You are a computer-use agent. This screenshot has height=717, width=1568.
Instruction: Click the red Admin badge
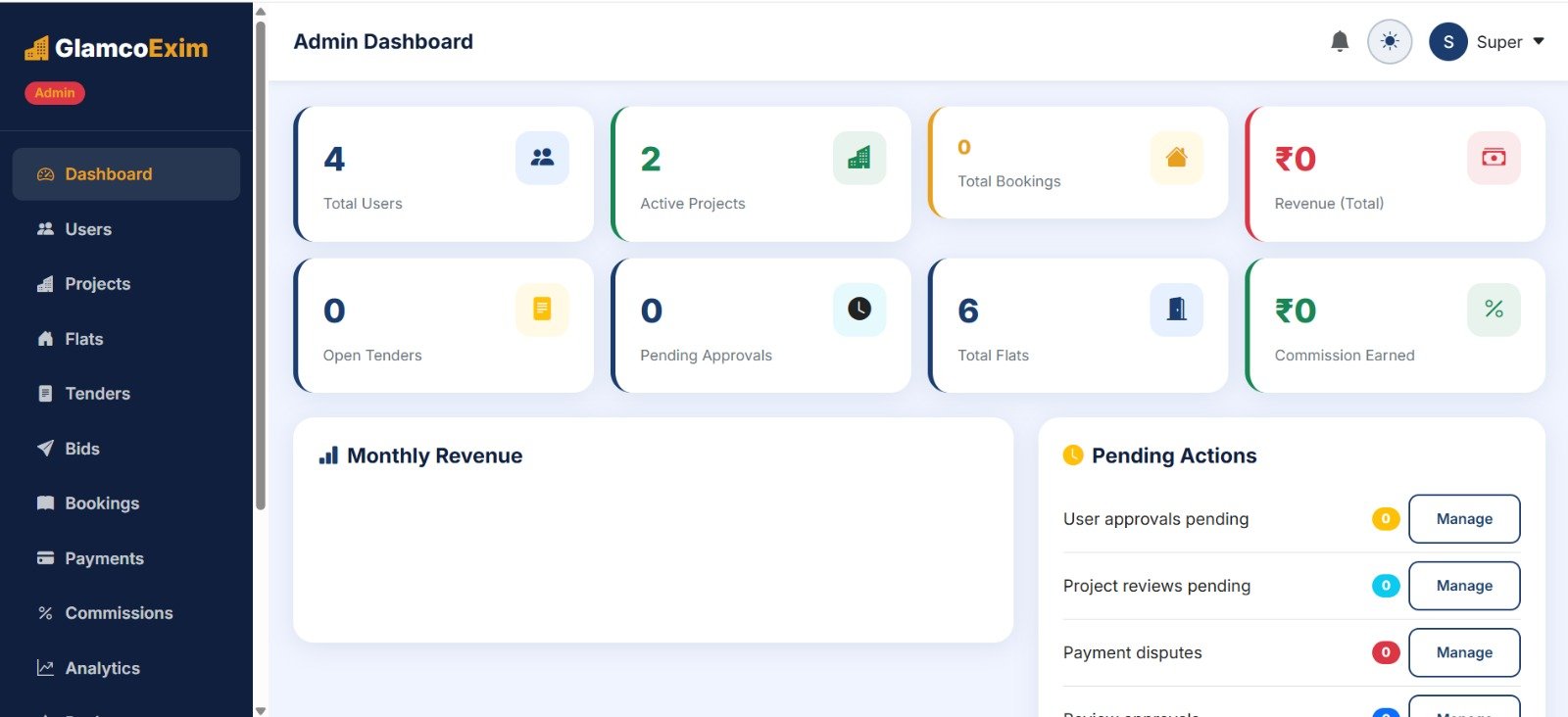(55, 93)
